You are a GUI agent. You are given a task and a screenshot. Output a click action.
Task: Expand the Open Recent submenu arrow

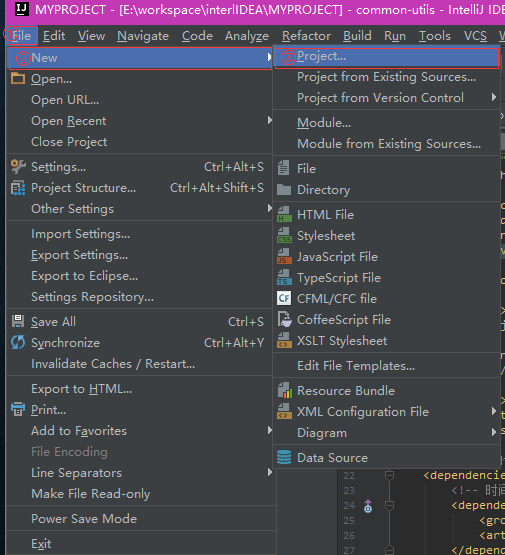(269, 120)
